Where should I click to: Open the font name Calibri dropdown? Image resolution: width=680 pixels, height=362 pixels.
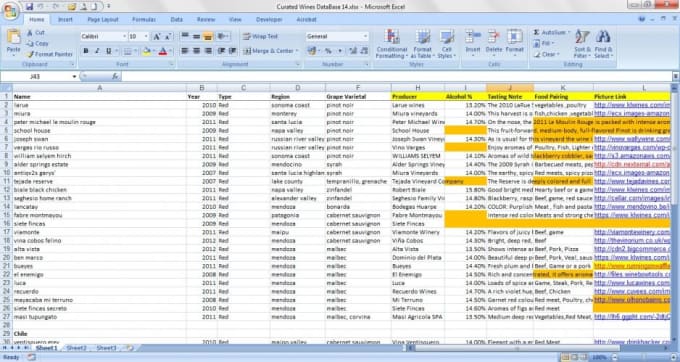point(124,36)
